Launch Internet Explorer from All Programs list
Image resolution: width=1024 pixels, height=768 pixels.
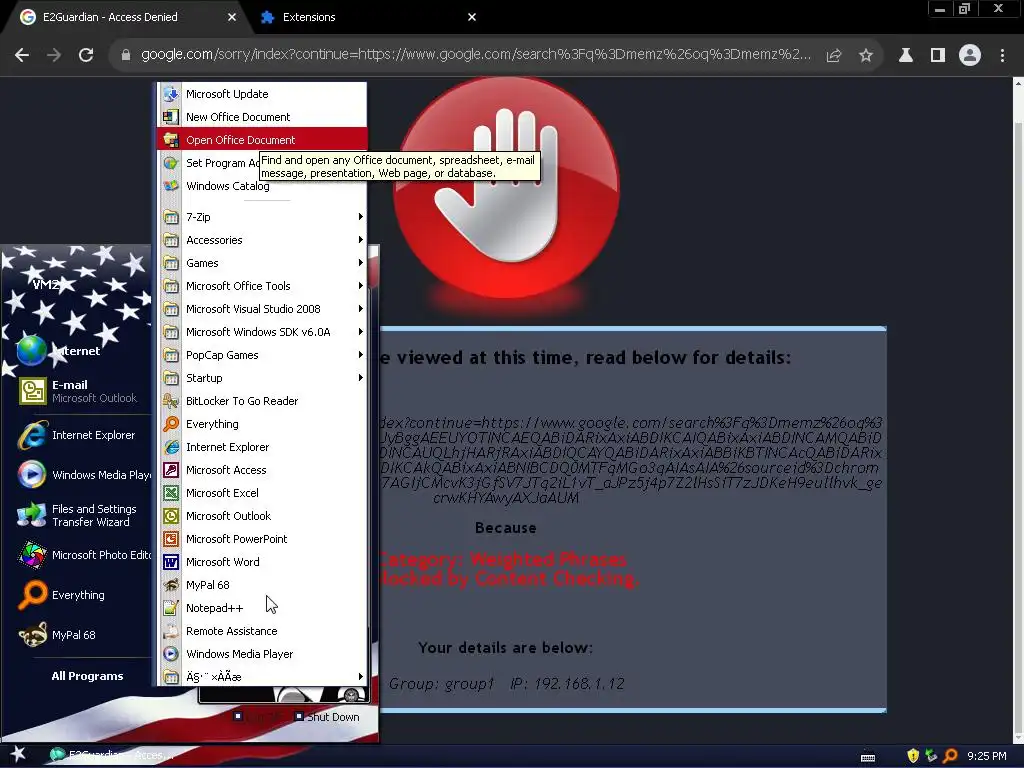pyautogui.click(x=261, y=447)
